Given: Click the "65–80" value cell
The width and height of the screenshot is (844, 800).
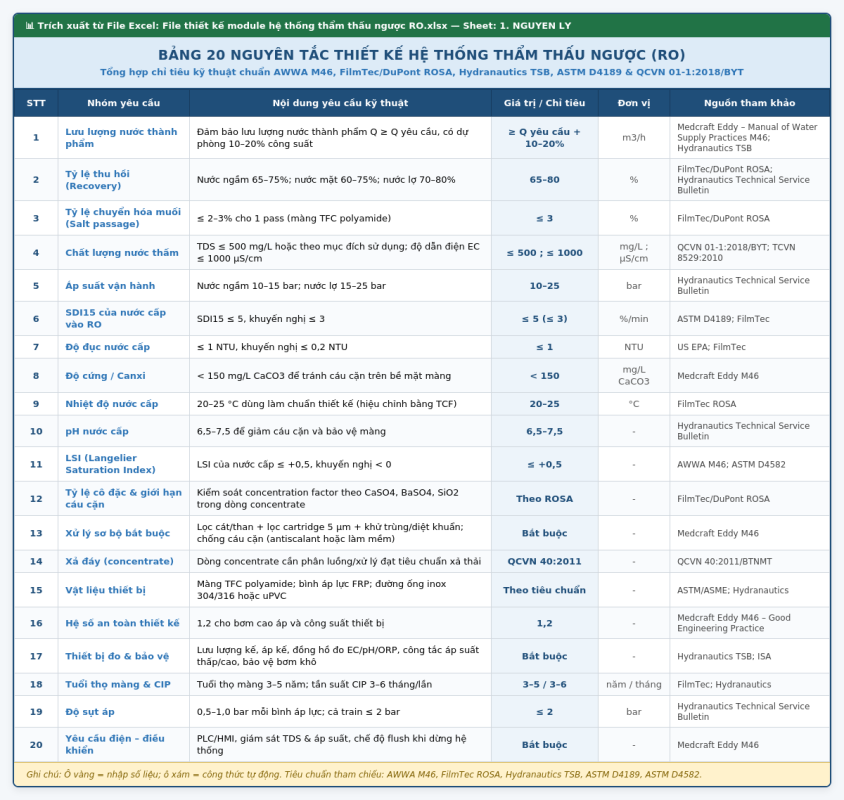Looking at the screenshot, I should coord(545,180).
